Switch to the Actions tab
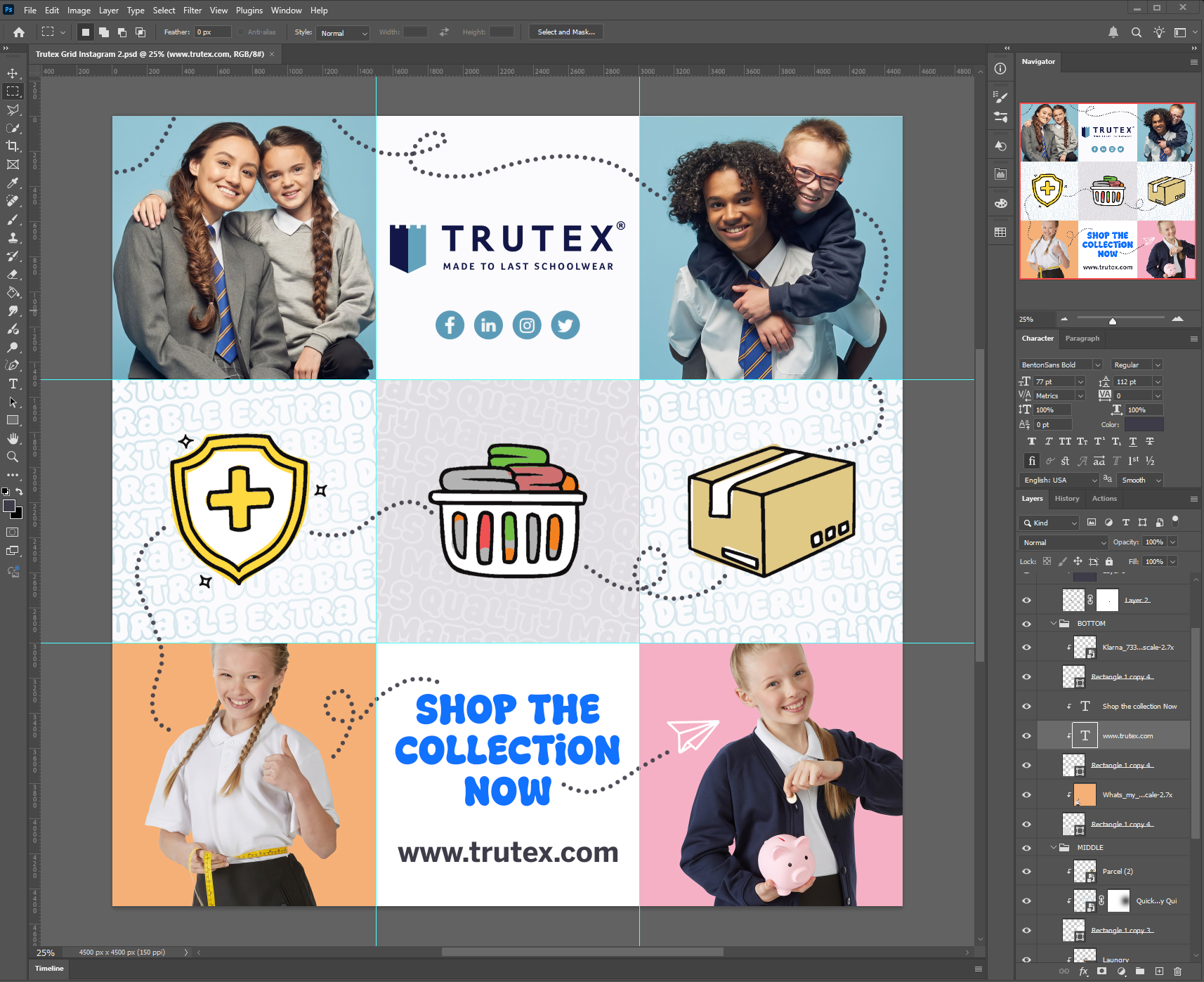The width and height of the screenshot is (1204, 982). 1104,499
